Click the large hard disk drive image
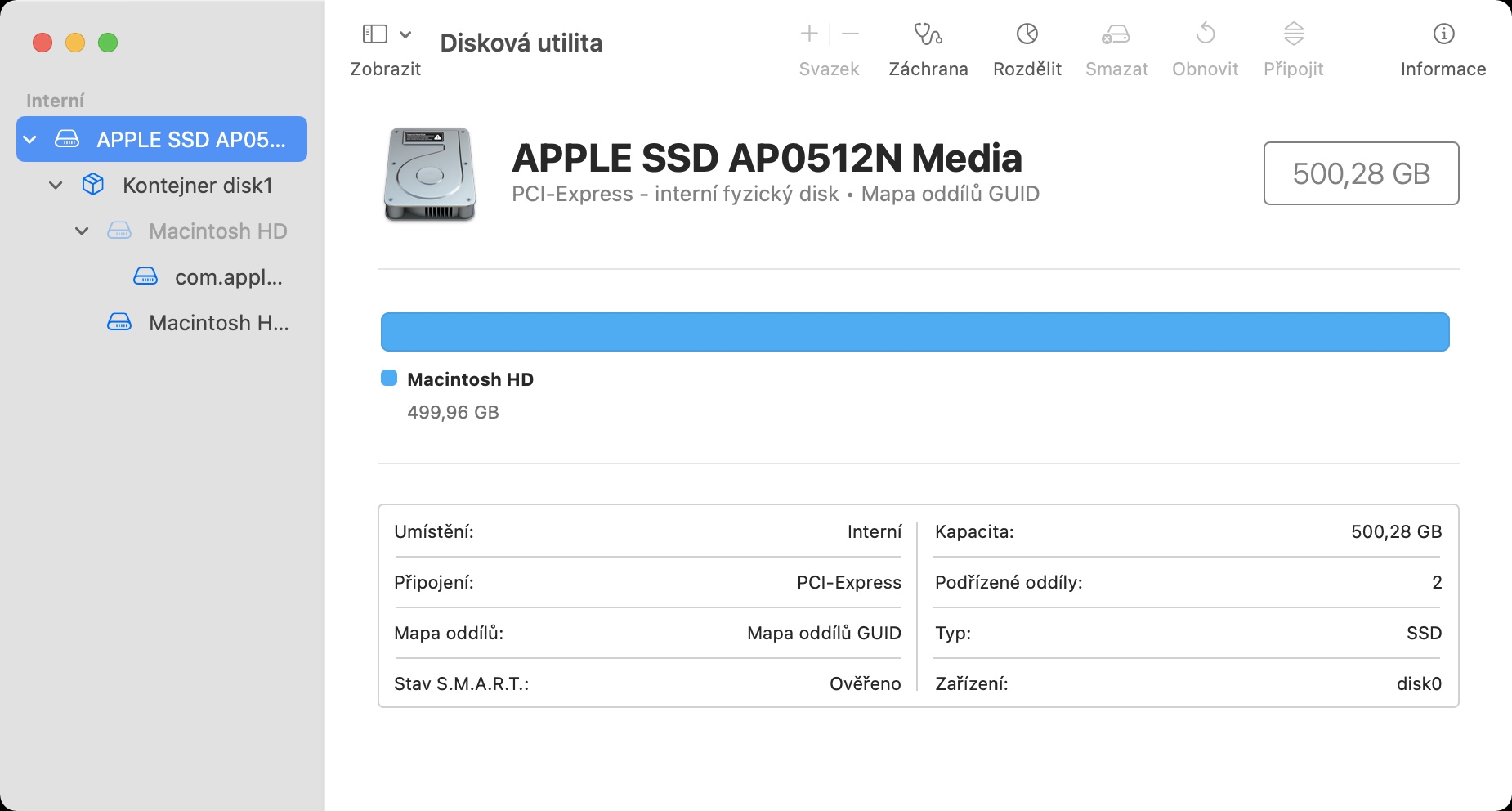 [x=430, y=173]
